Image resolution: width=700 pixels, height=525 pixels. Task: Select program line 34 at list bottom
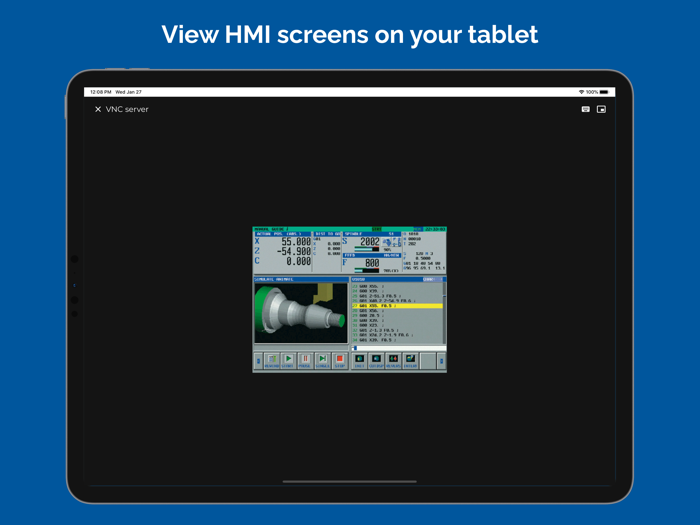397,340
